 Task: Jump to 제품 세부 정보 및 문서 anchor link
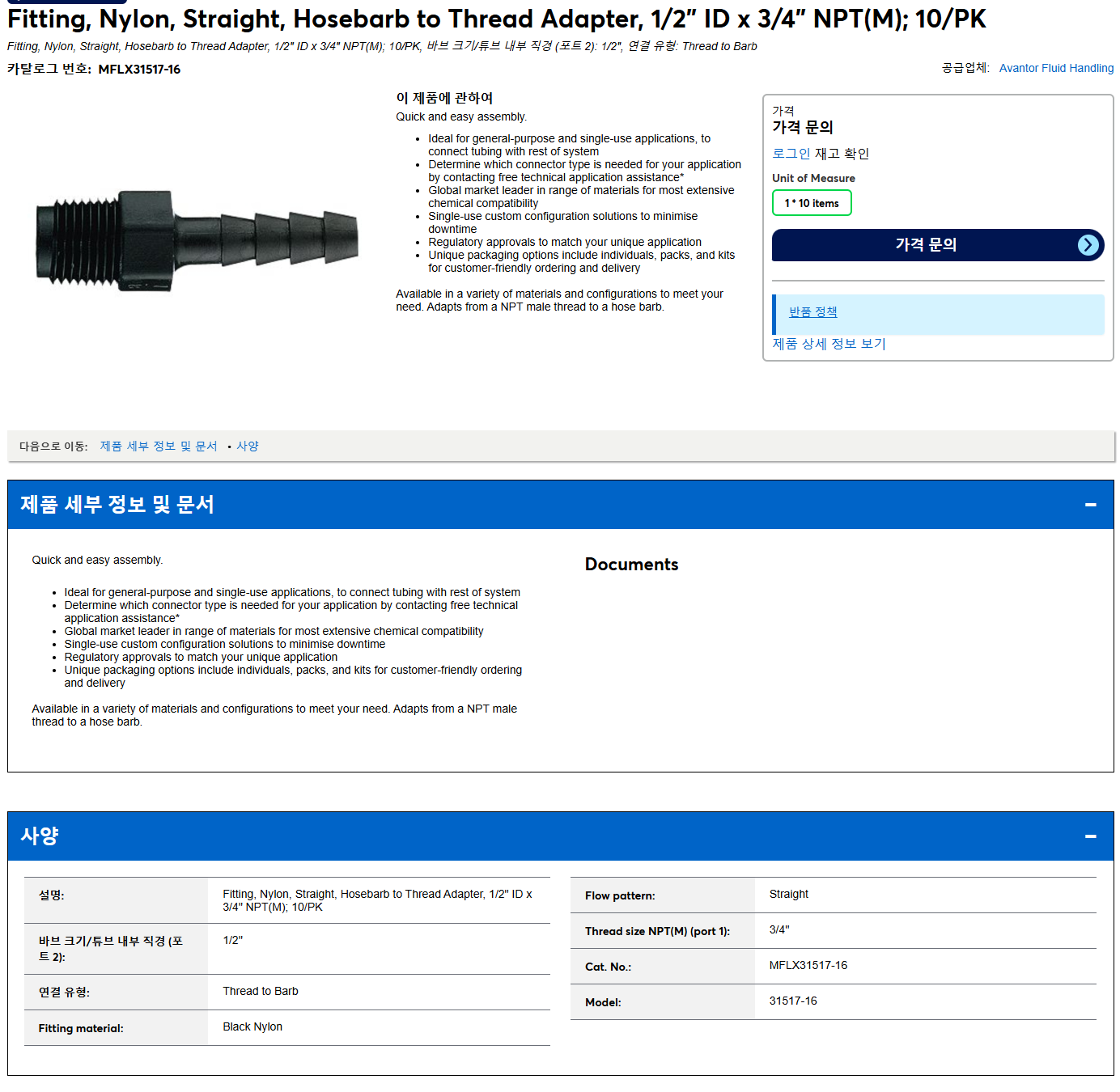point(159,447)
